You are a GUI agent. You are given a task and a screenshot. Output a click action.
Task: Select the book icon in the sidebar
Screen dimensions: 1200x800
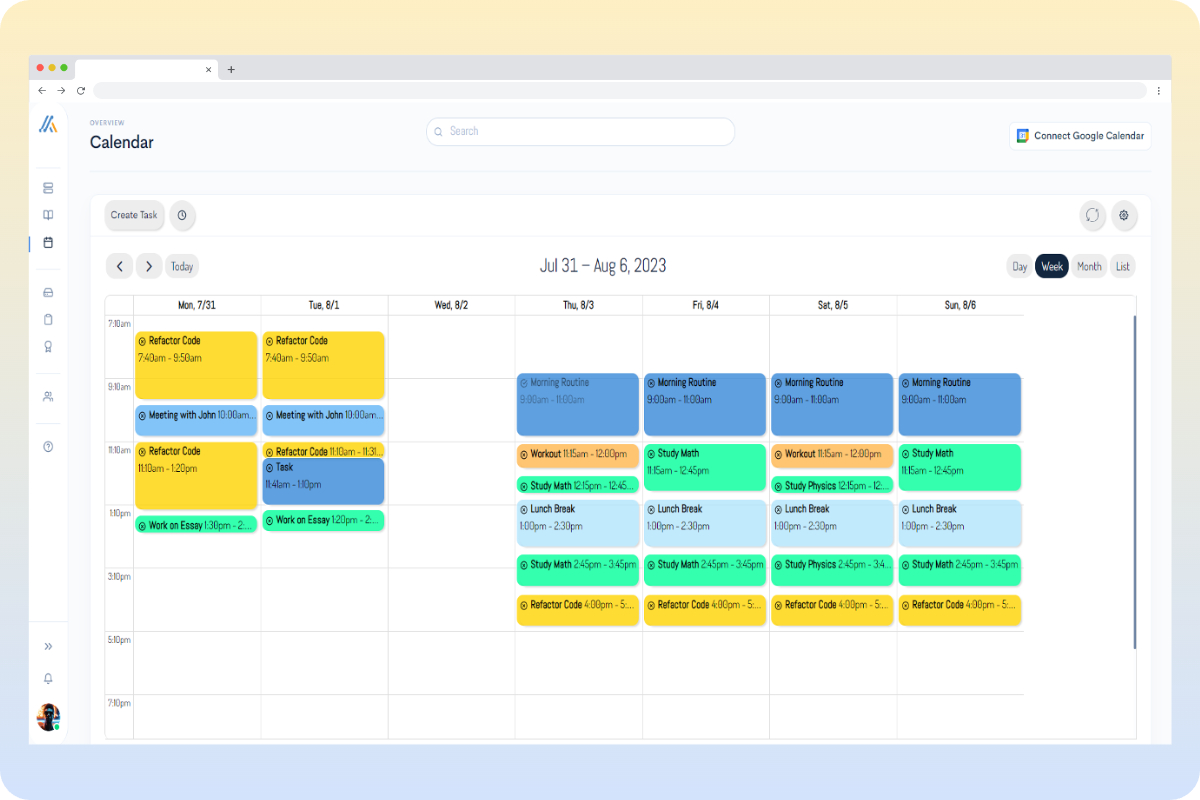tap(47, 215)
